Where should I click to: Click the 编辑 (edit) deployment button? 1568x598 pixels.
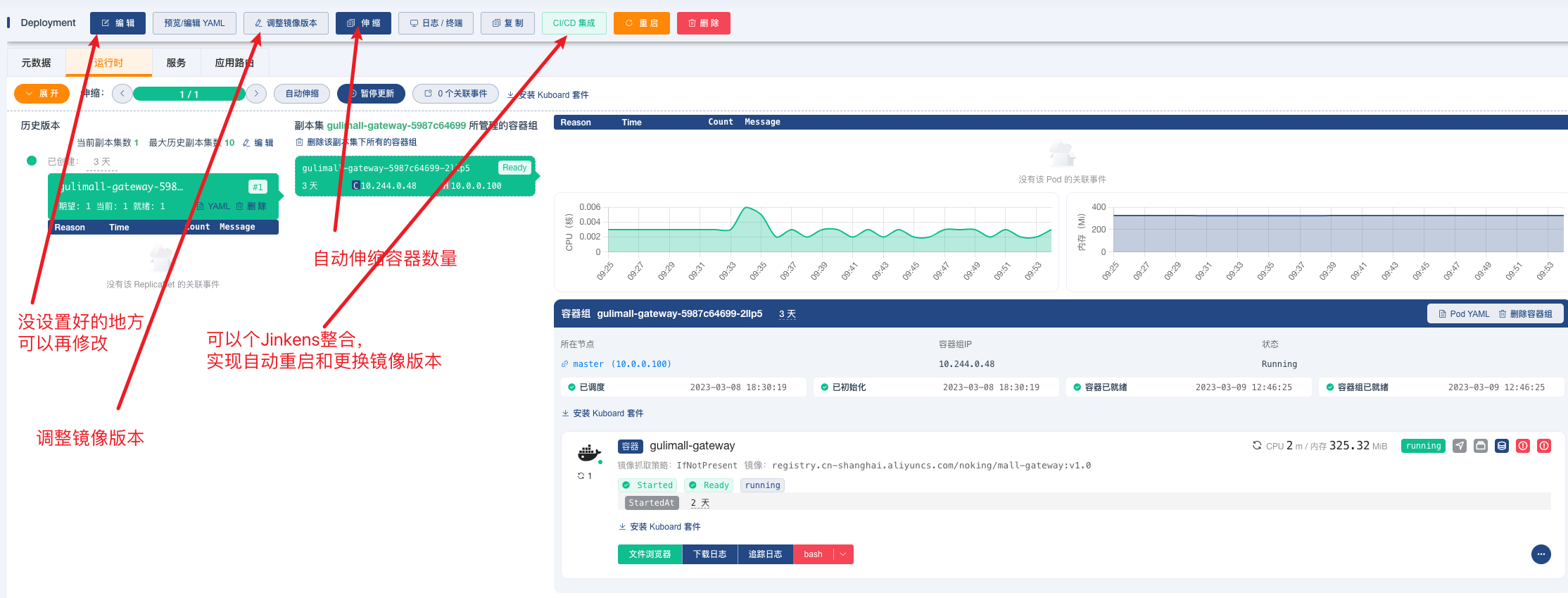[118, 23]
